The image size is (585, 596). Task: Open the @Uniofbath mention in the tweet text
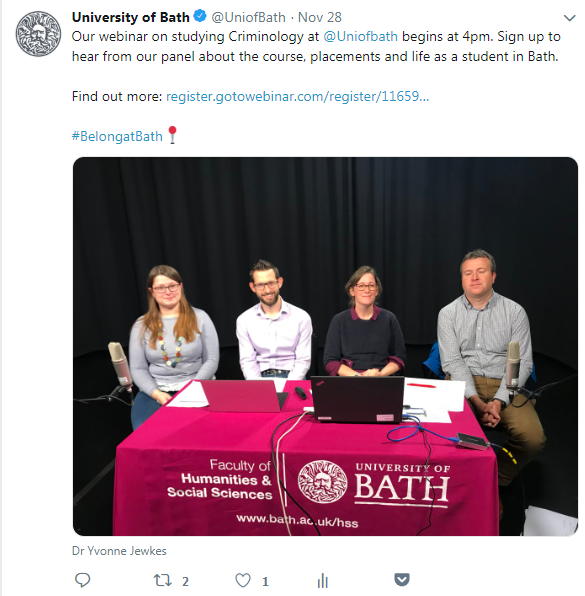point(360,36)
